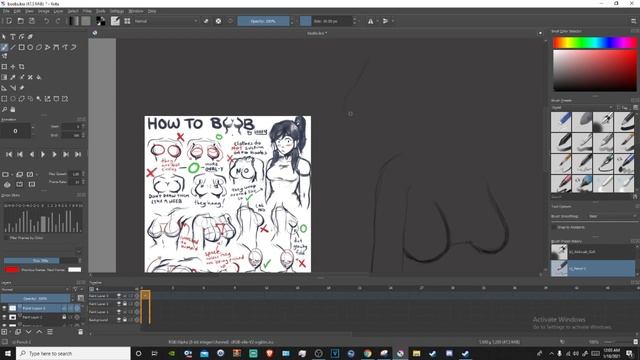
Task: Open the Brush Smoothing dropdown
Action: (x=612, y=216)
